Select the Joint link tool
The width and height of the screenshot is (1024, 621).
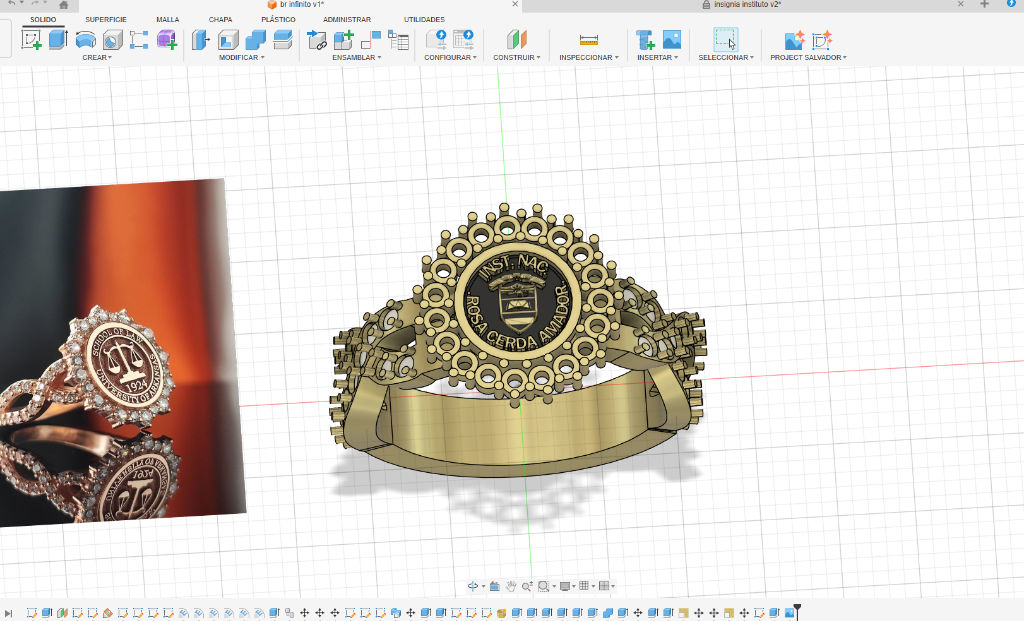(317, 40)
